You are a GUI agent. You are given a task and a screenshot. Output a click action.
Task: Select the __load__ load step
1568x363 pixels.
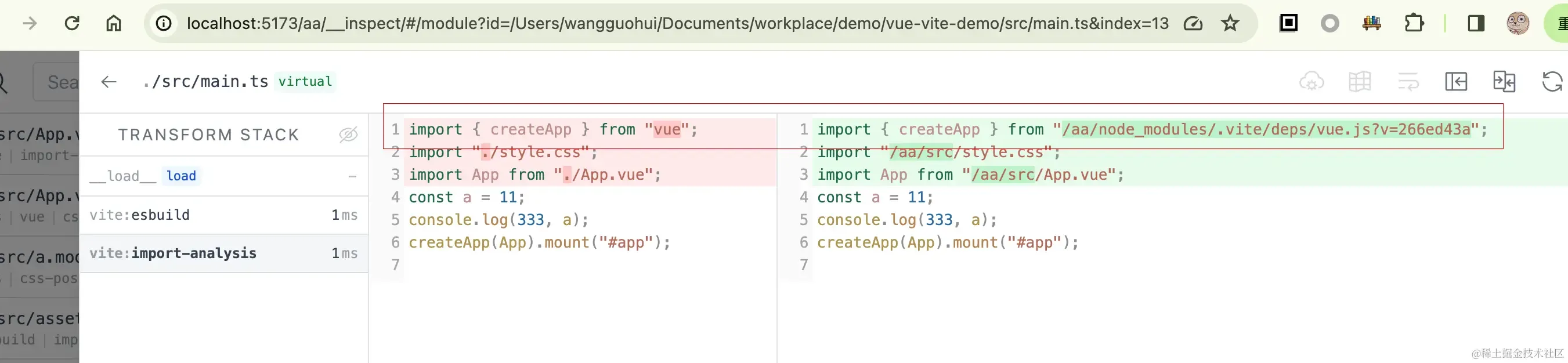point(223,176)
